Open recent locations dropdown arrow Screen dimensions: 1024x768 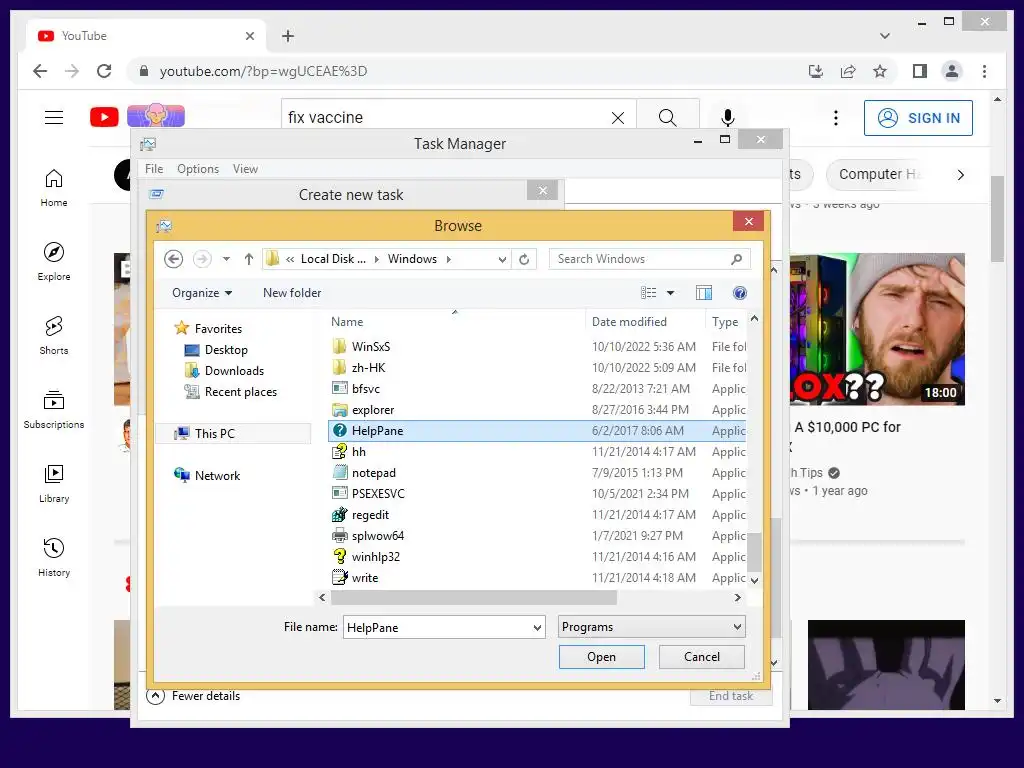(x=226, y=259)
